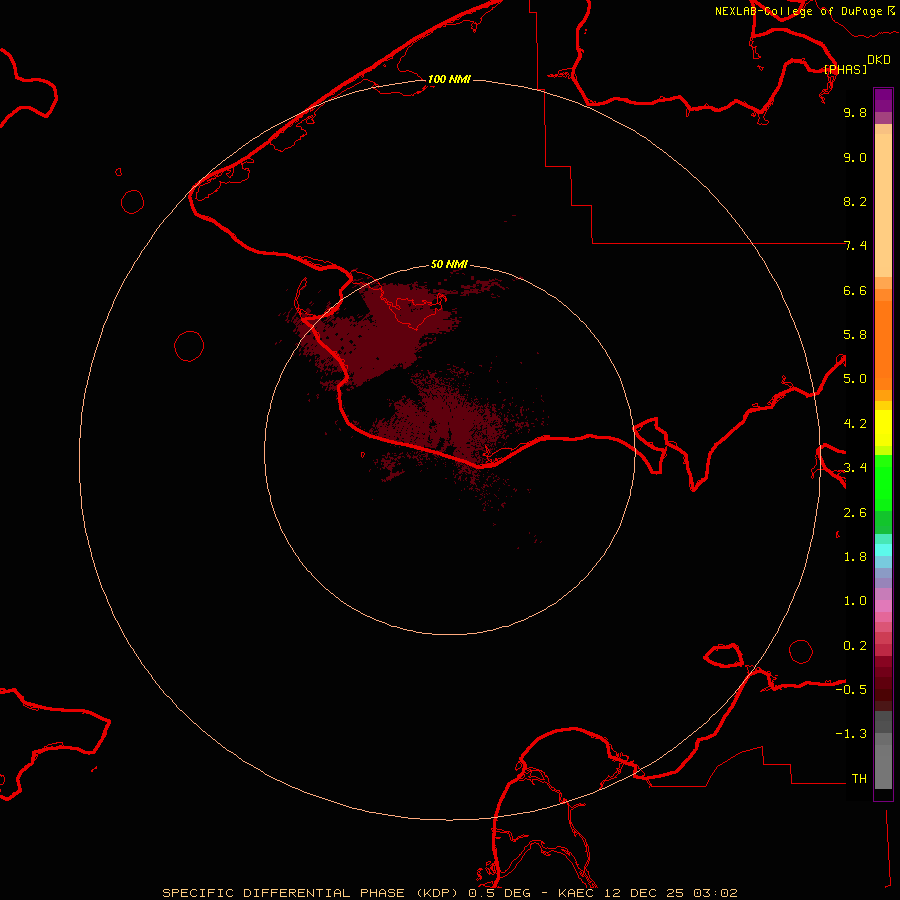Viewport: 900px width, 900px height.
Task: Click the TH threshold label
Action: [858, 778]
